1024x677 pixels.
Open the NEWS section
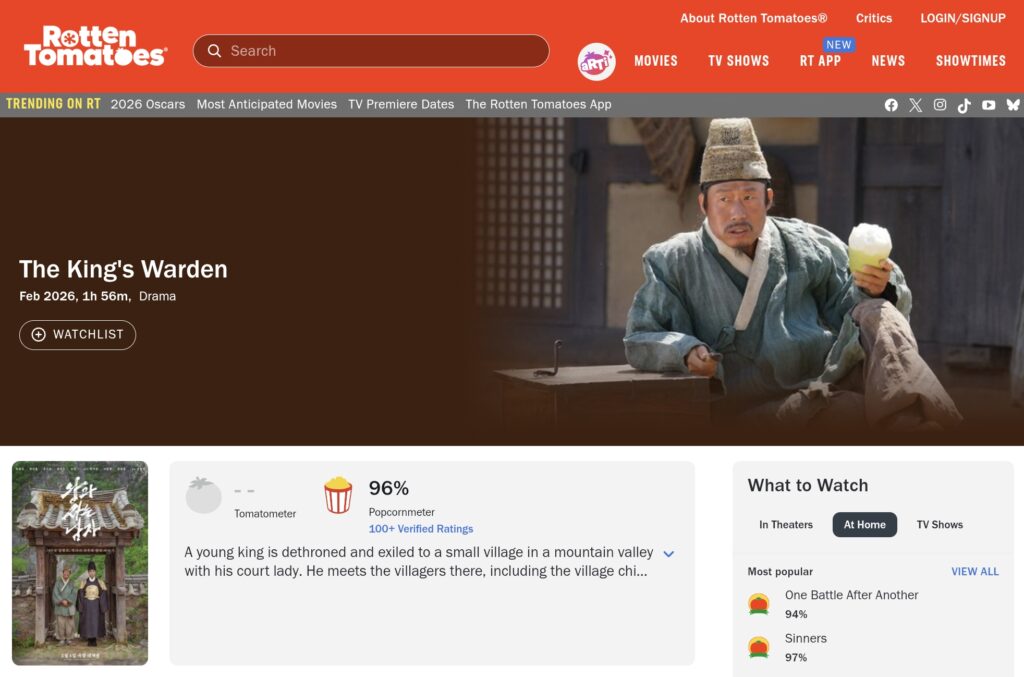888,61
